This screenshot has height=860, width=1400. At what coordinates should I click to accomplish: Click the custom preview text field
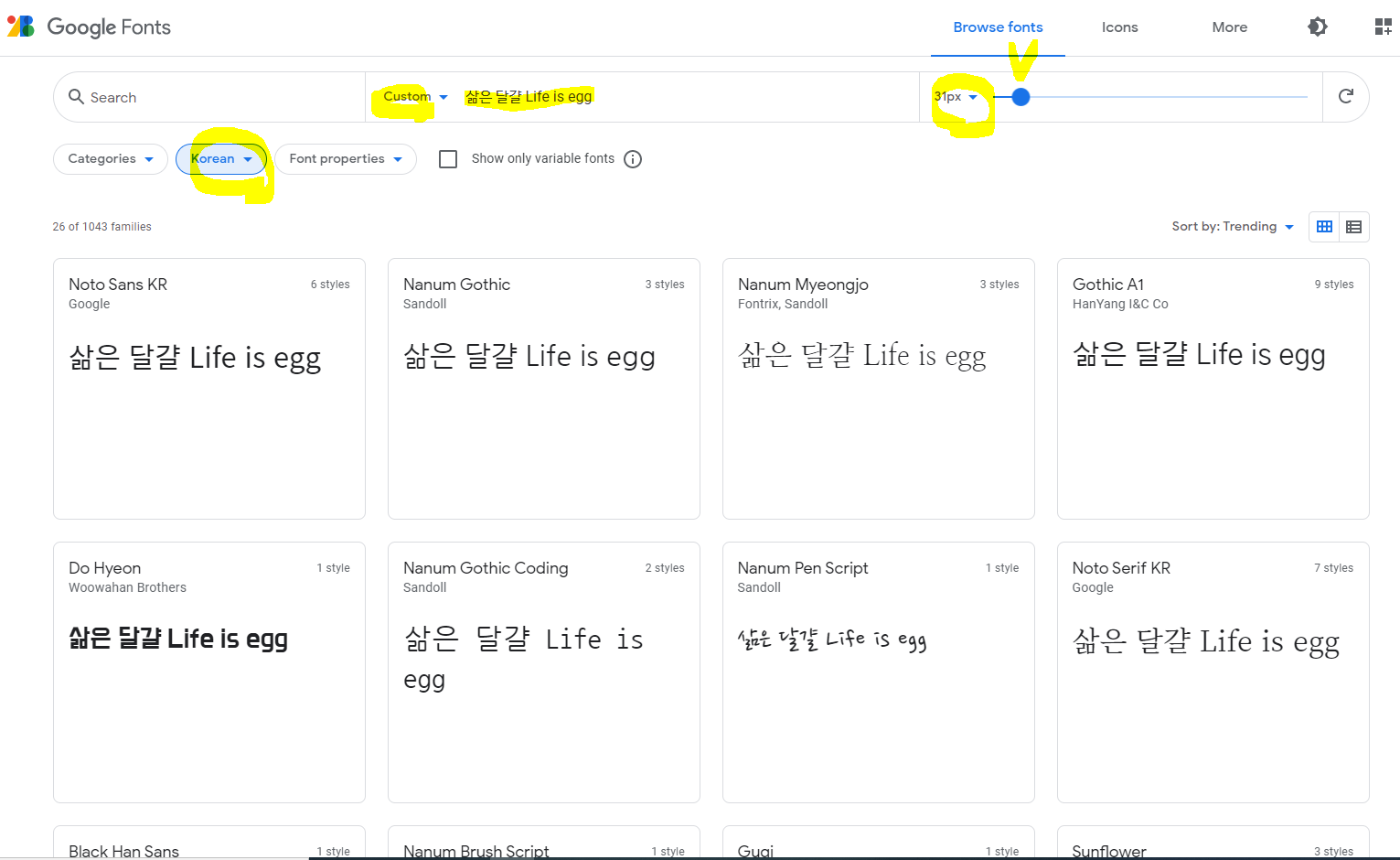[x=686, y=96]
